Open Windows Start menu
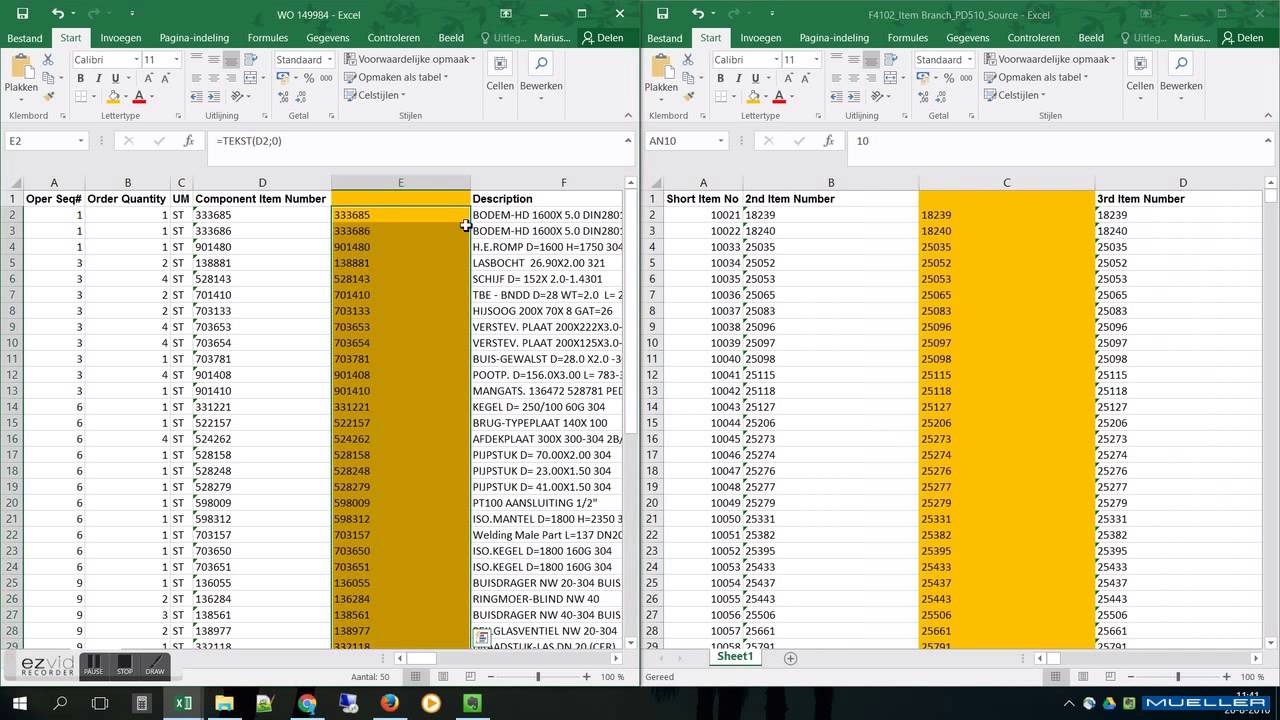This screenshot has width=1280, height=720. pos(19,703)
